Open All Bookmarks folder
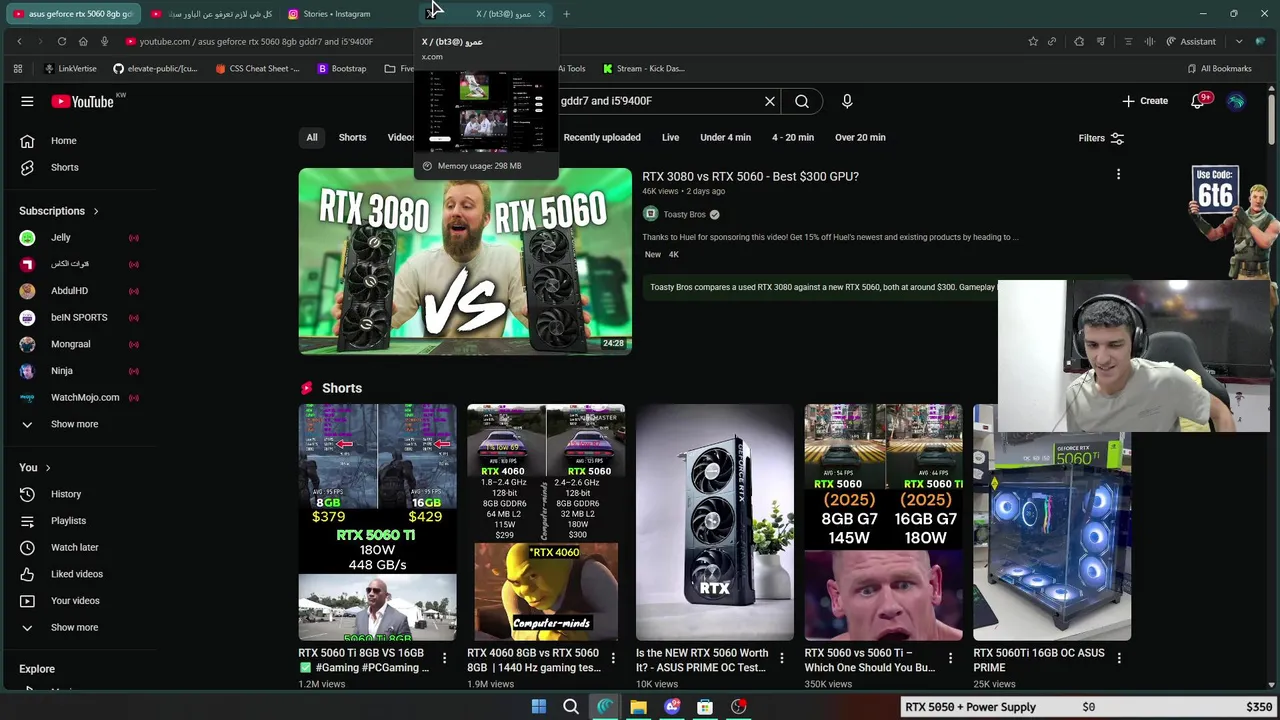The width and height of the screenshot is (1280, 720). click(1219, 69)
